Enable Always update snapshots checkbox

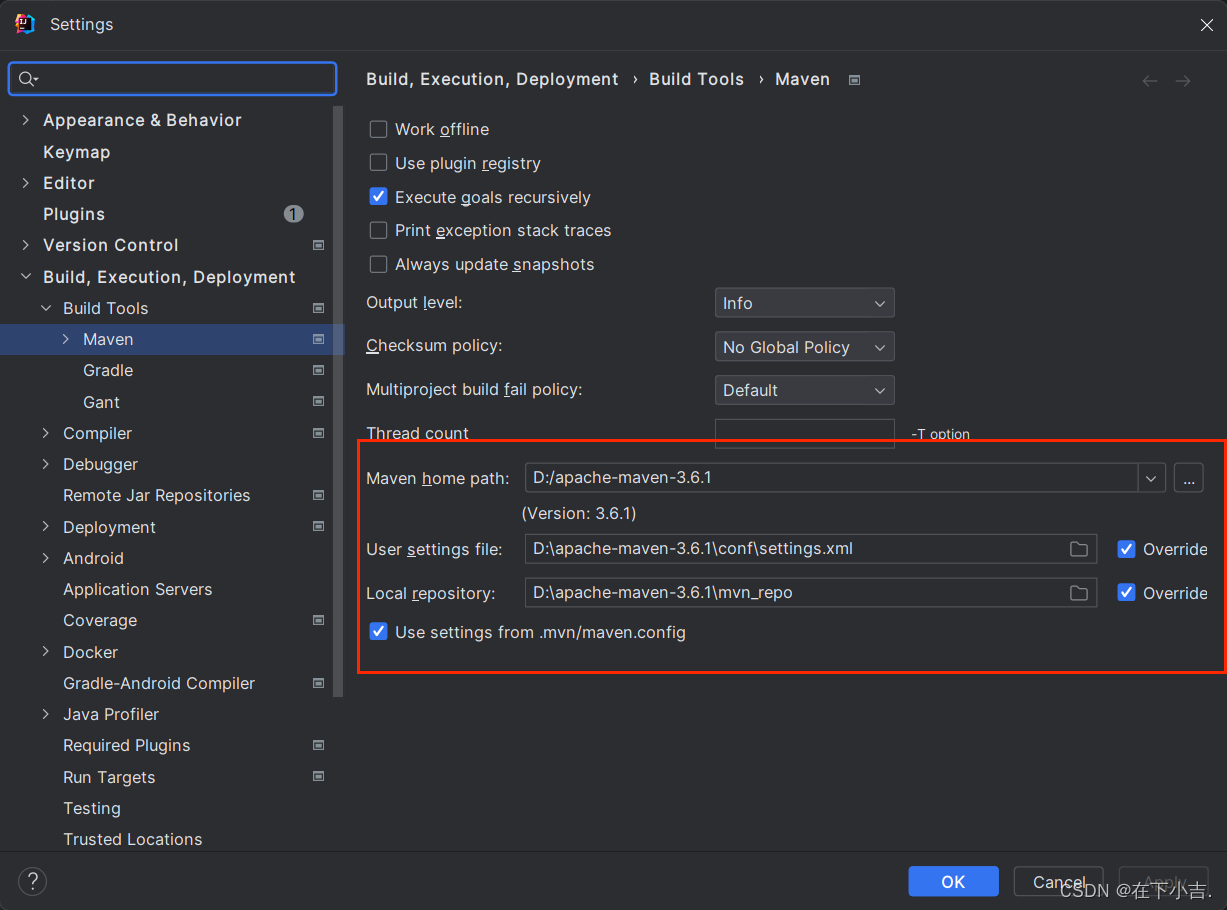pyautogui.click(x=378, y=264)
